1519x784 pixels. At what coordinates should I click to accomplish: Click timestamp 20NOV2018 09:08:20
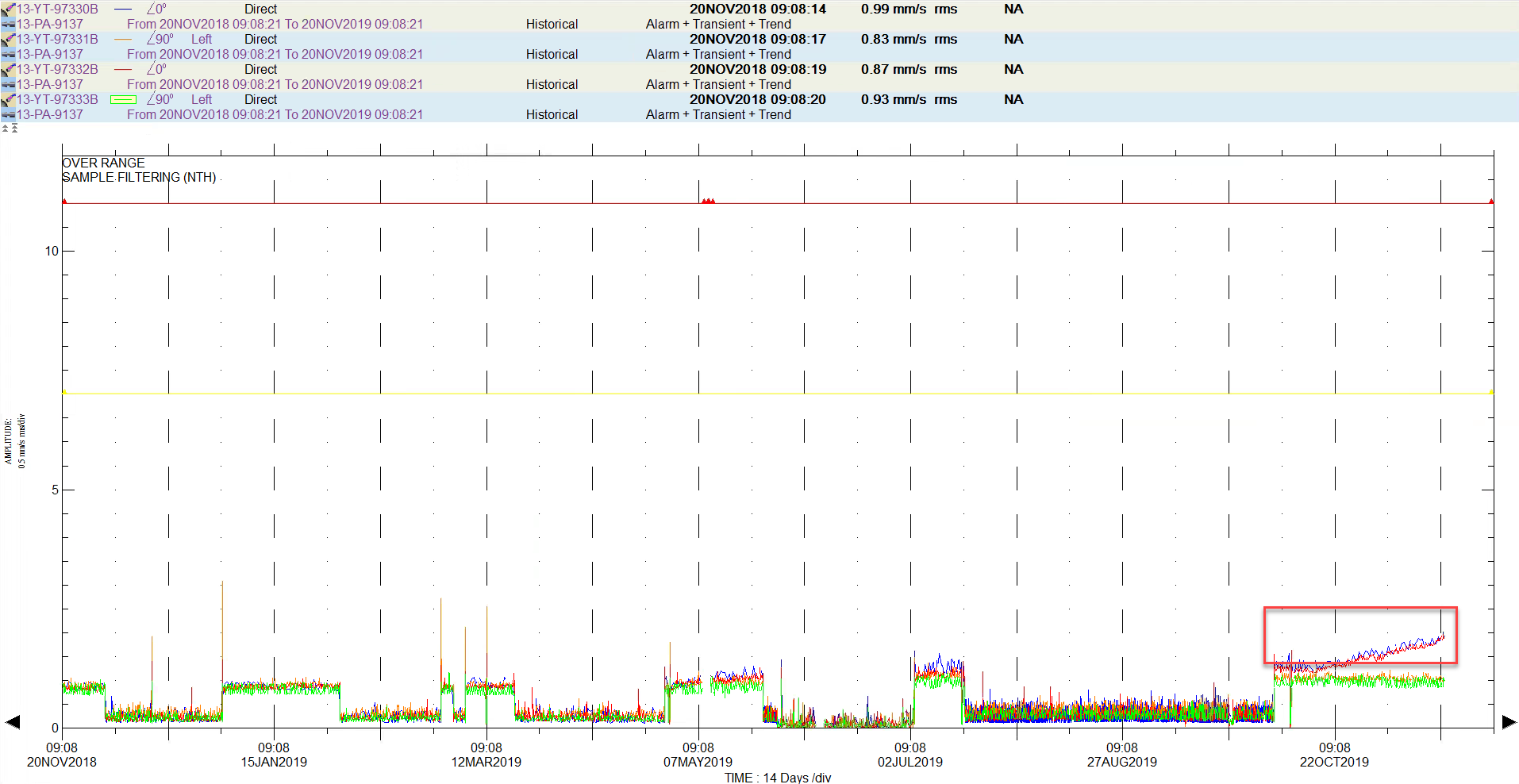[758, 100]
